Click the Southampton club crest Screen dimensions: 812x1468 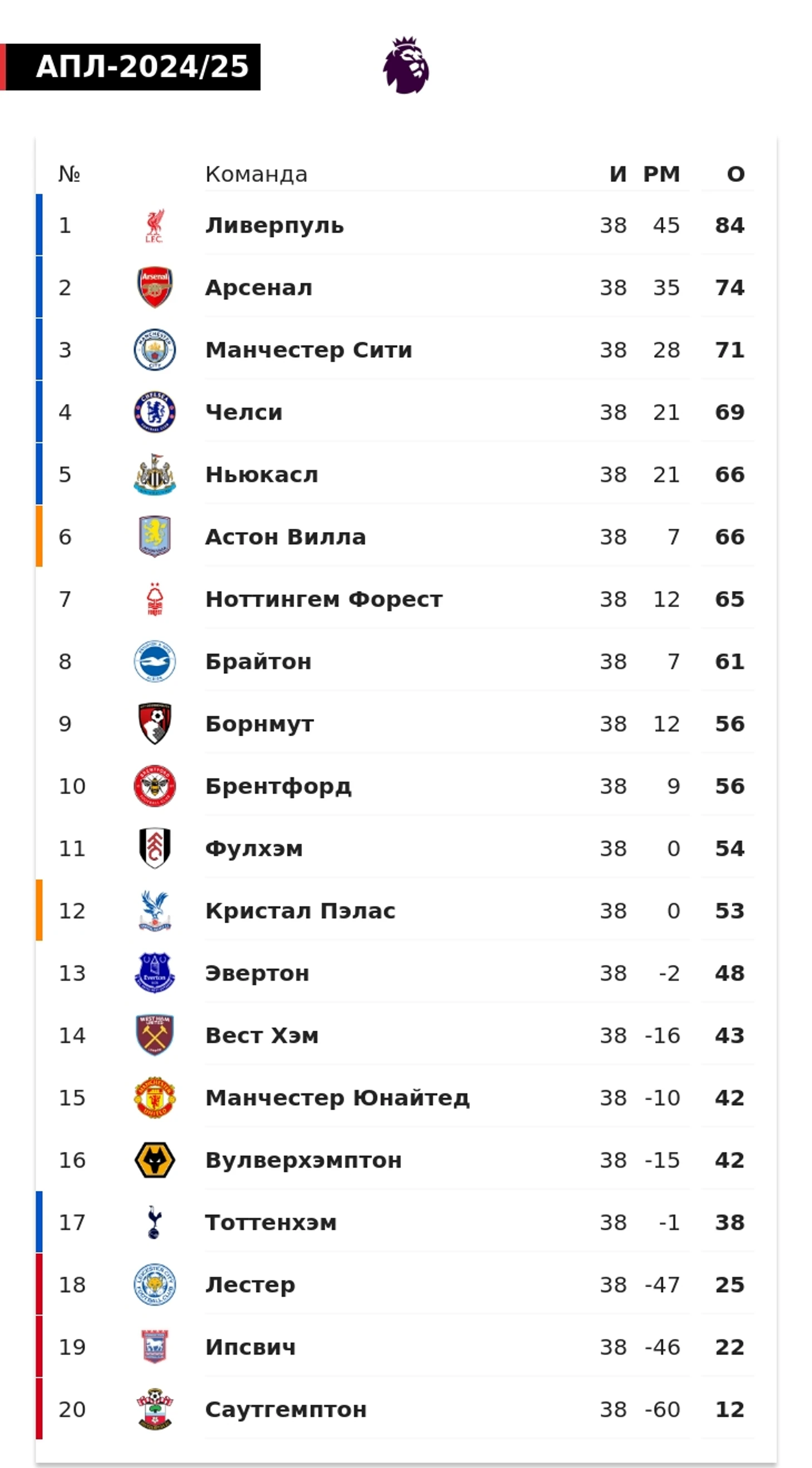(x=155, y=1408)
